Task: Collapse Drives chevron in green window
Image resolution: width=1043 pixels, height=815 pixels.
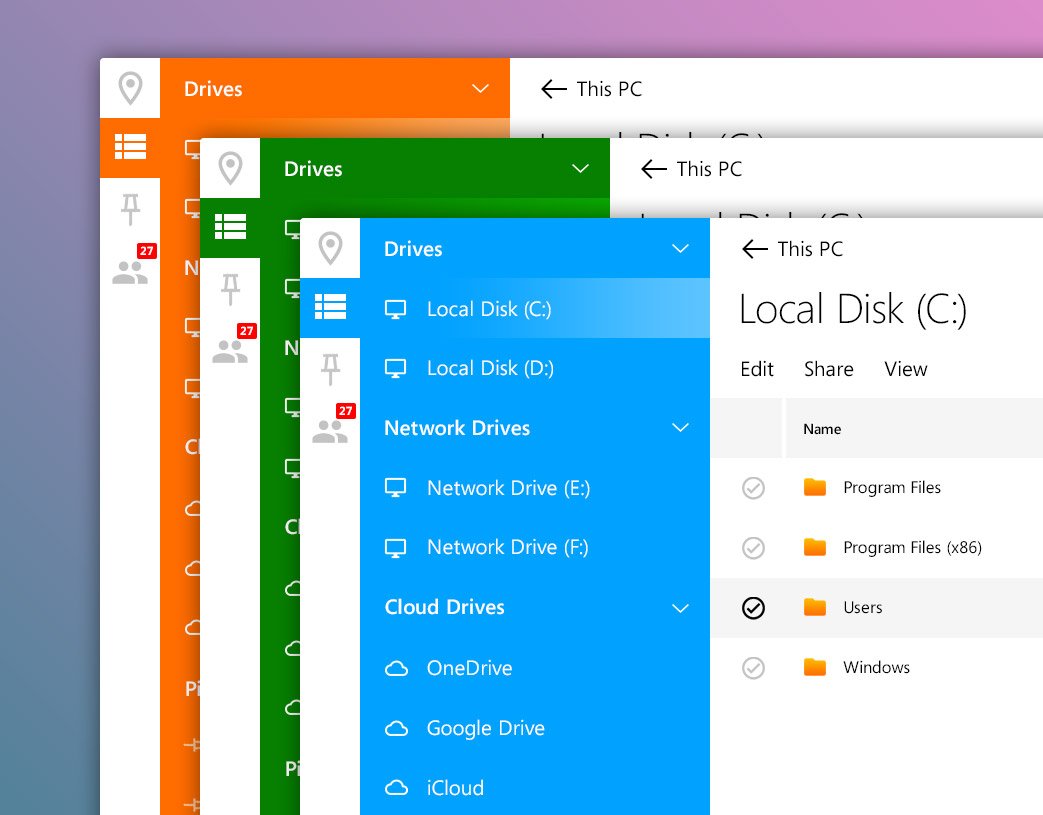Action: [580, 169]
